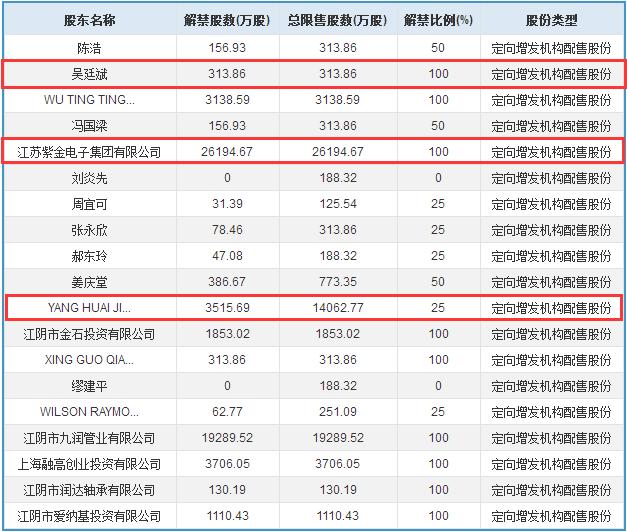Click unlocked shares value 386.67 for 姜庆堂
627x532 pixels.
(x=227, y=282)
